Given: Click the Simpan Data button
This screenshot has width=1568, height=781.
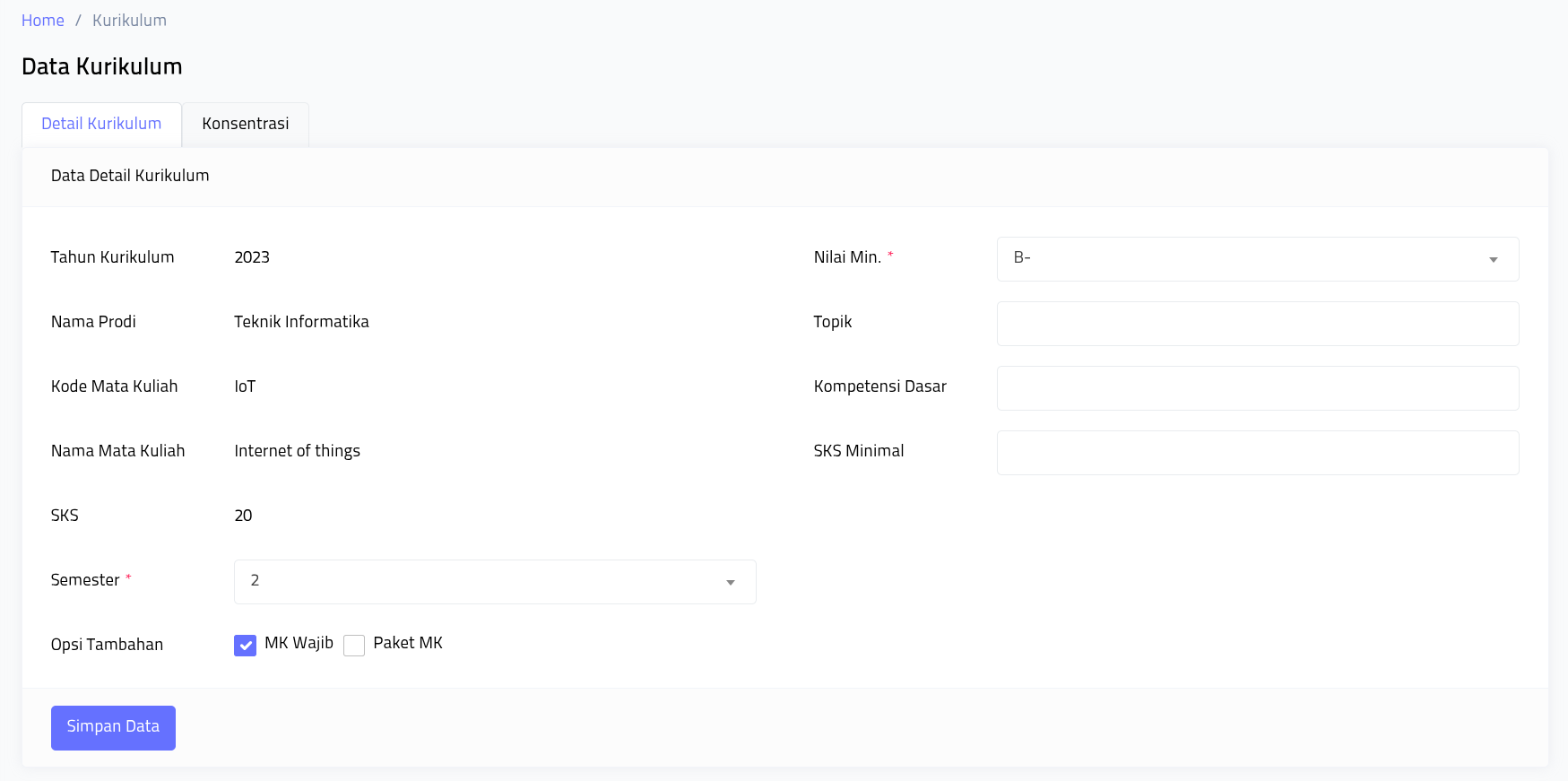Looking at the screenshot, I should 113,727.
